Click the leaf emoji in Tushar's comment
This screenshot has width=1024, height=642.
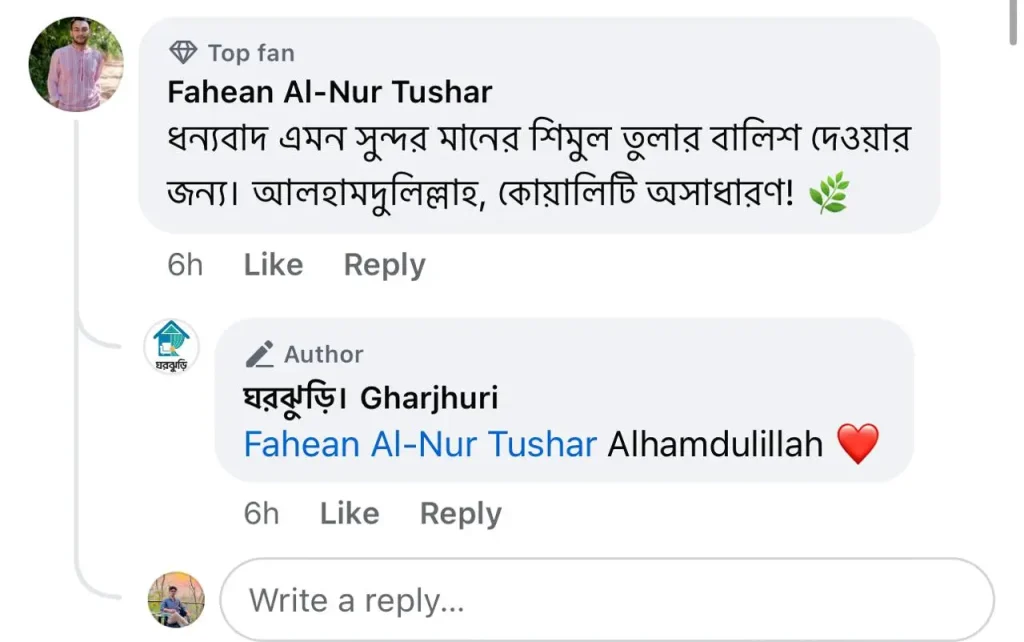[828, 195]
